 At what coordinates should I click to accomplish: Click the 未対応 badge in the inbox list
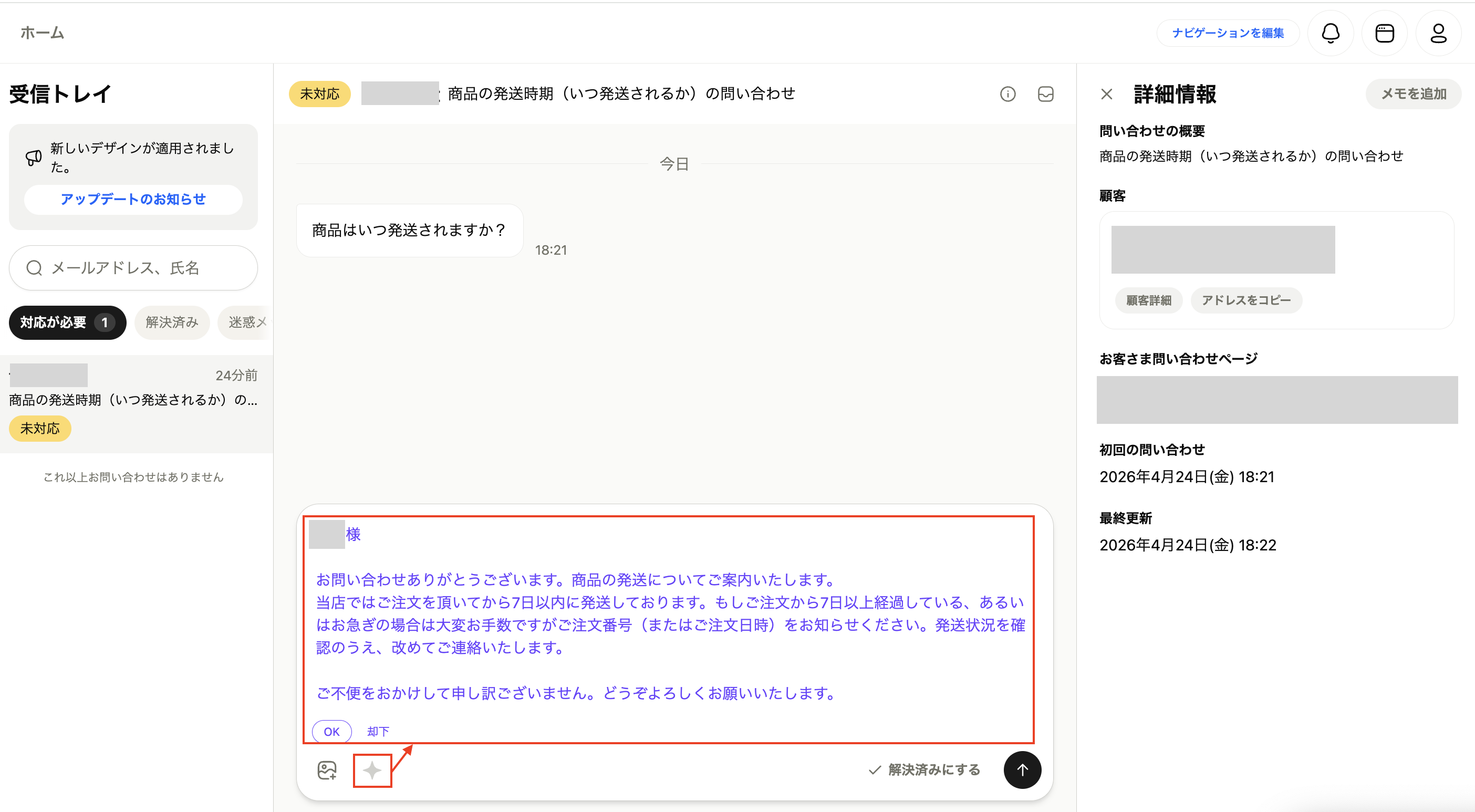click(40, 429)
